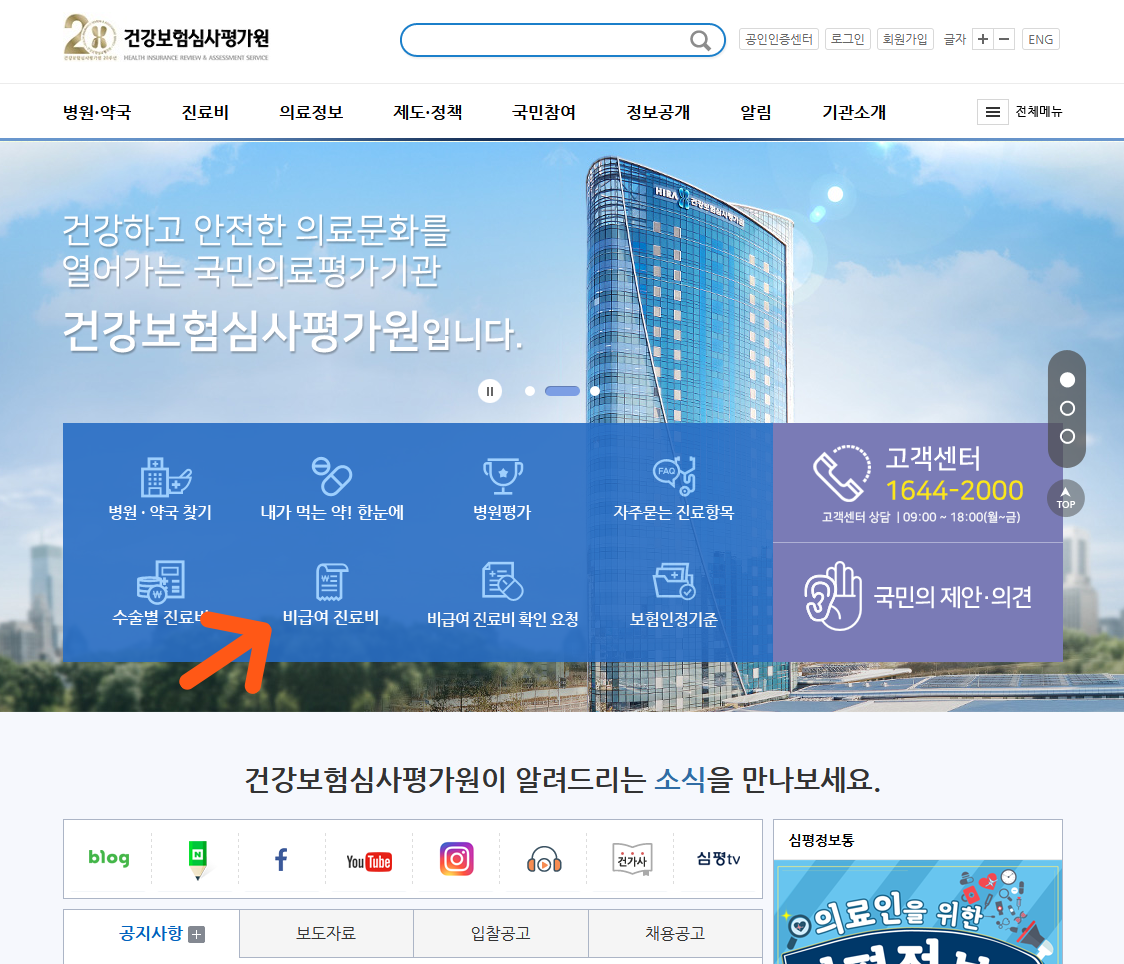Open the 기관소개 menu
1124x964 pixels.
pos(854,113)
